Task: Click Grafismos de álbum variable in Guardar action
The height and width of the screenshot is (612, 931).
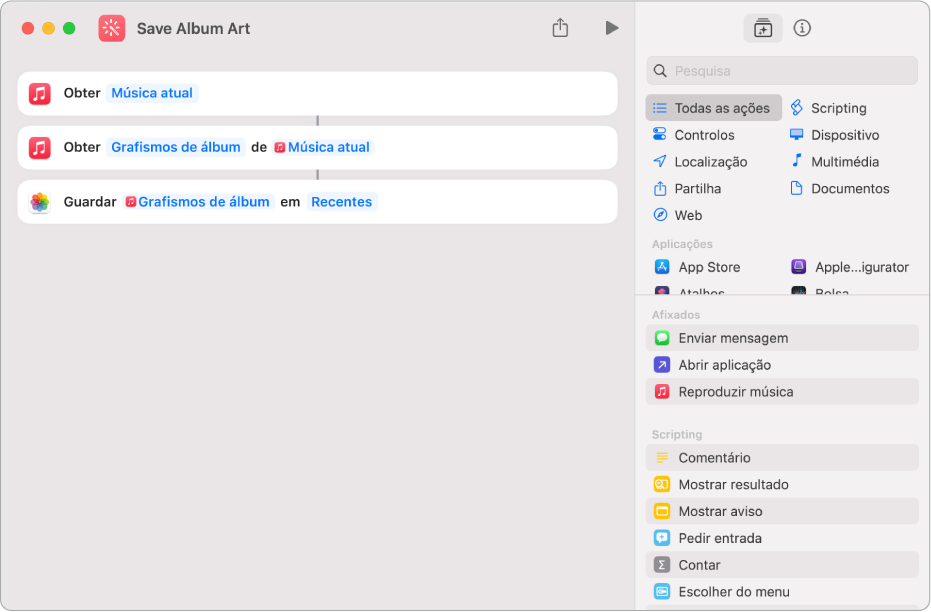Action: [x=198, y=202]
